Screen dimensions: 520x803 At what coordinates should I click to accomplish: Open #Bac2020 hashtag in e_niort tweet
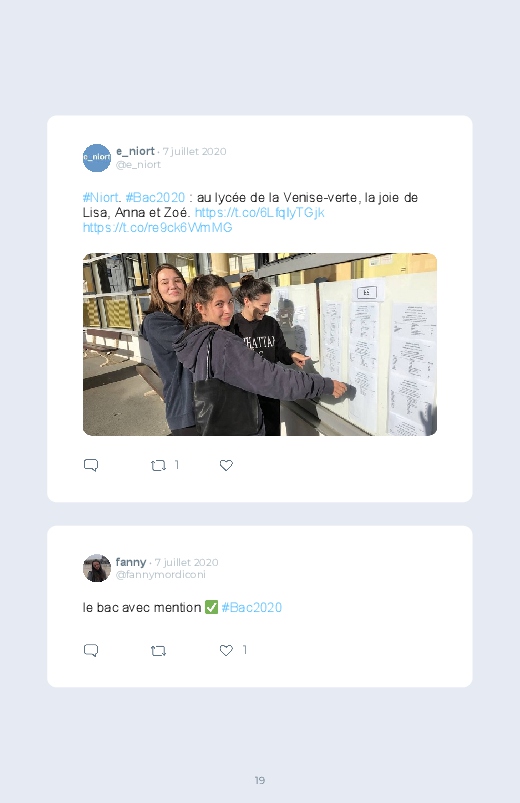155,198
